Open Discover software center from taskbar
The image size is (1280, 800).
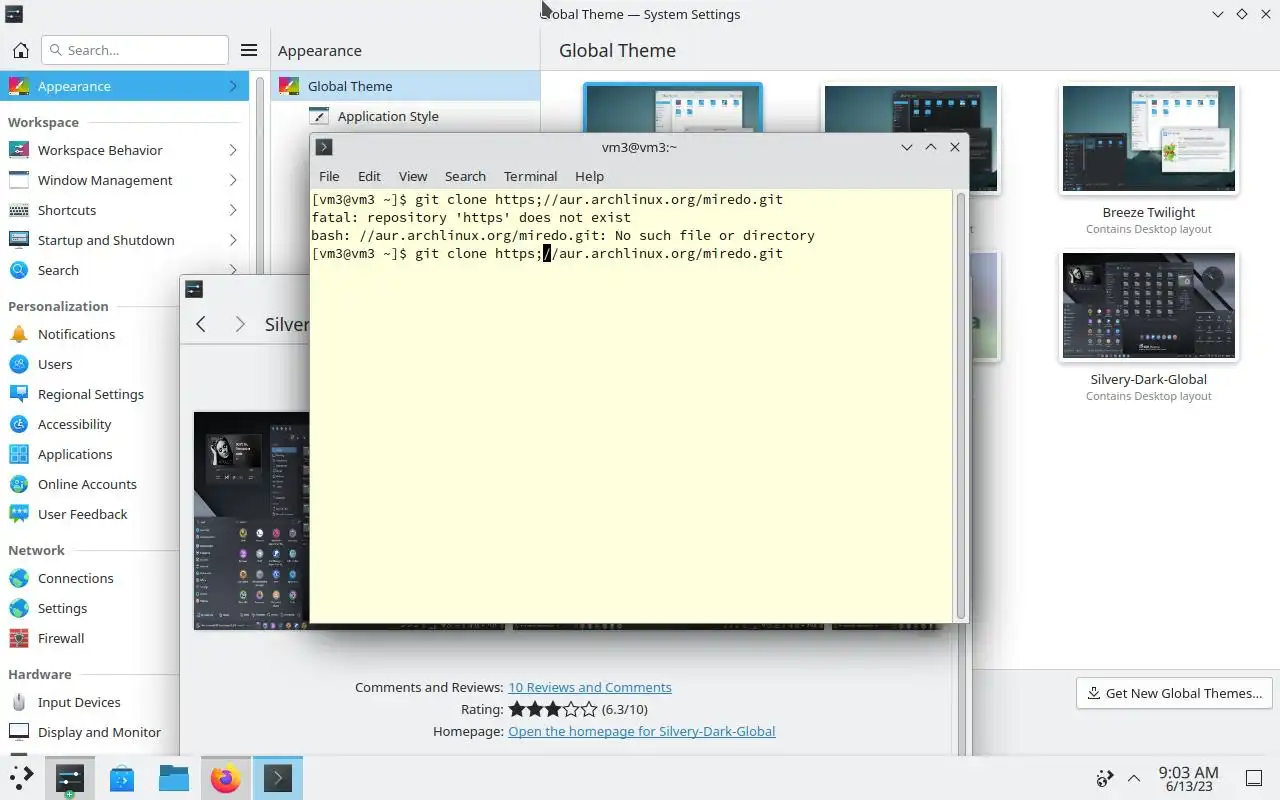pos(122,778)
